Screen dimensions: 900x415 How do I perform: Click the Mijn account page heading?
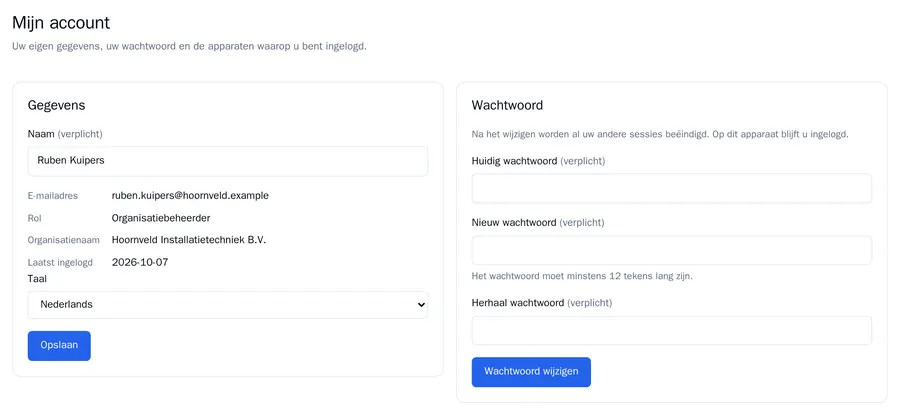61,23
